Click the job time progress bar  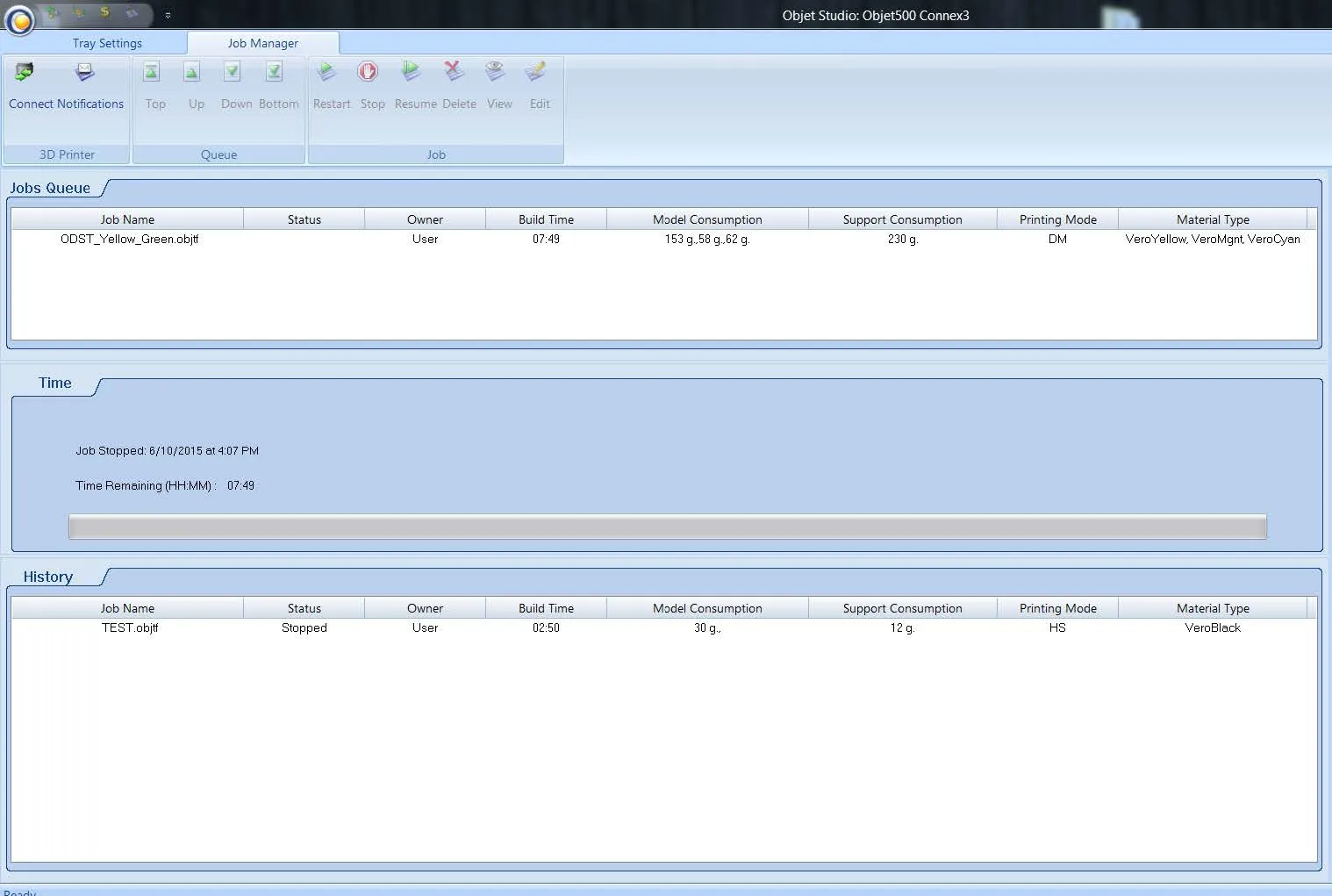tap(667, 527)
